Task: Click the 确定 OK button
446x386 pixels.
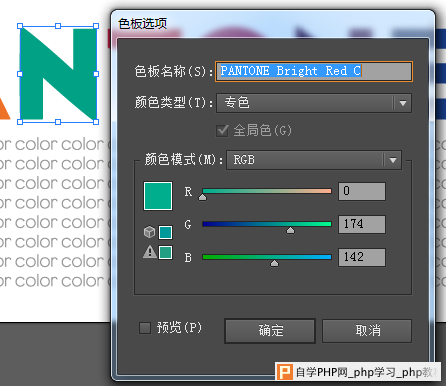Action: [270, 331]
